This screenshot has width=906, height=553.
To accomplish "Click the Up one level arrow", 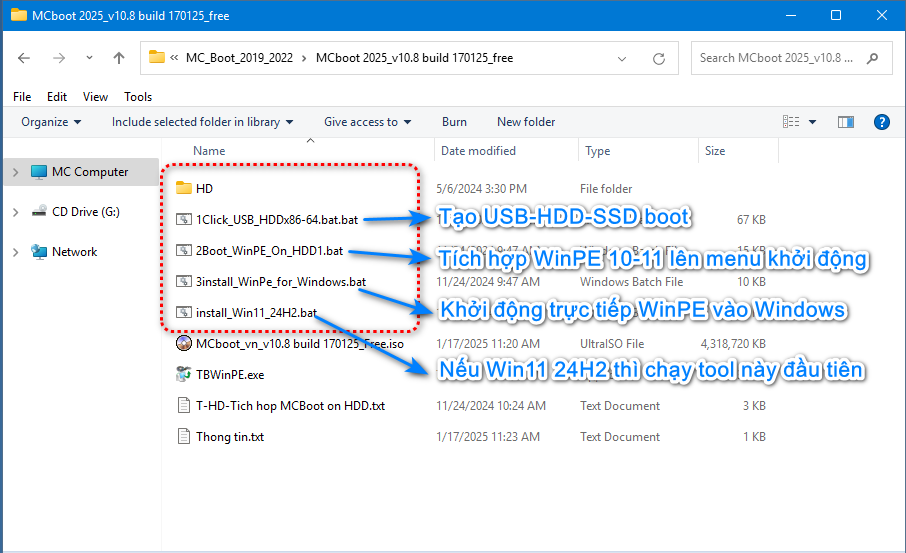I will (x=119, y=58).
